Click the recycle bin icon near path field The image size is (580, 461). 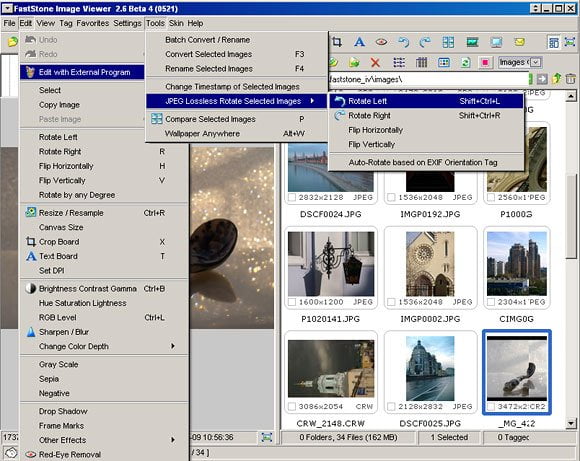pos(570,79)
